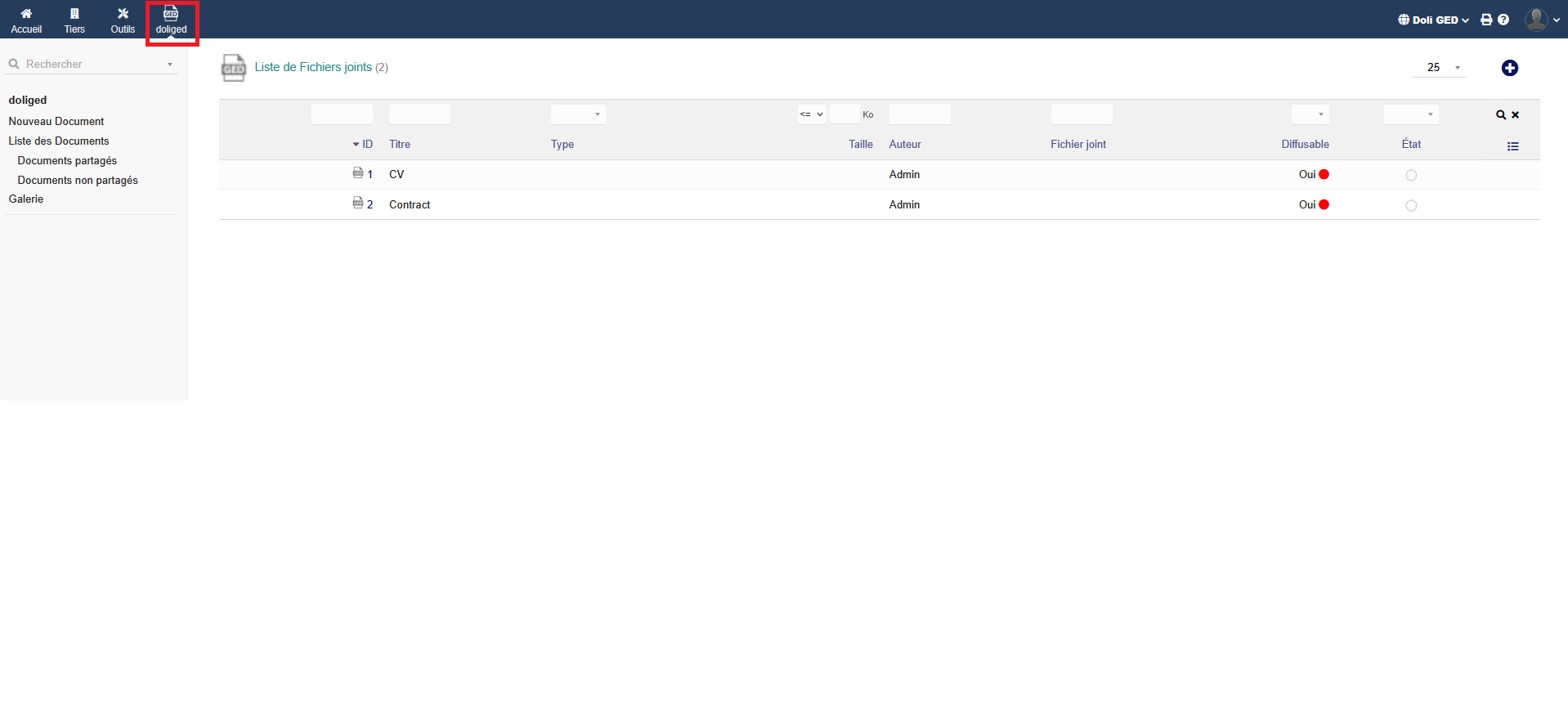Clear filters with the X icon
This screenshot has width=1568, height=707.
pos(1516,115)
